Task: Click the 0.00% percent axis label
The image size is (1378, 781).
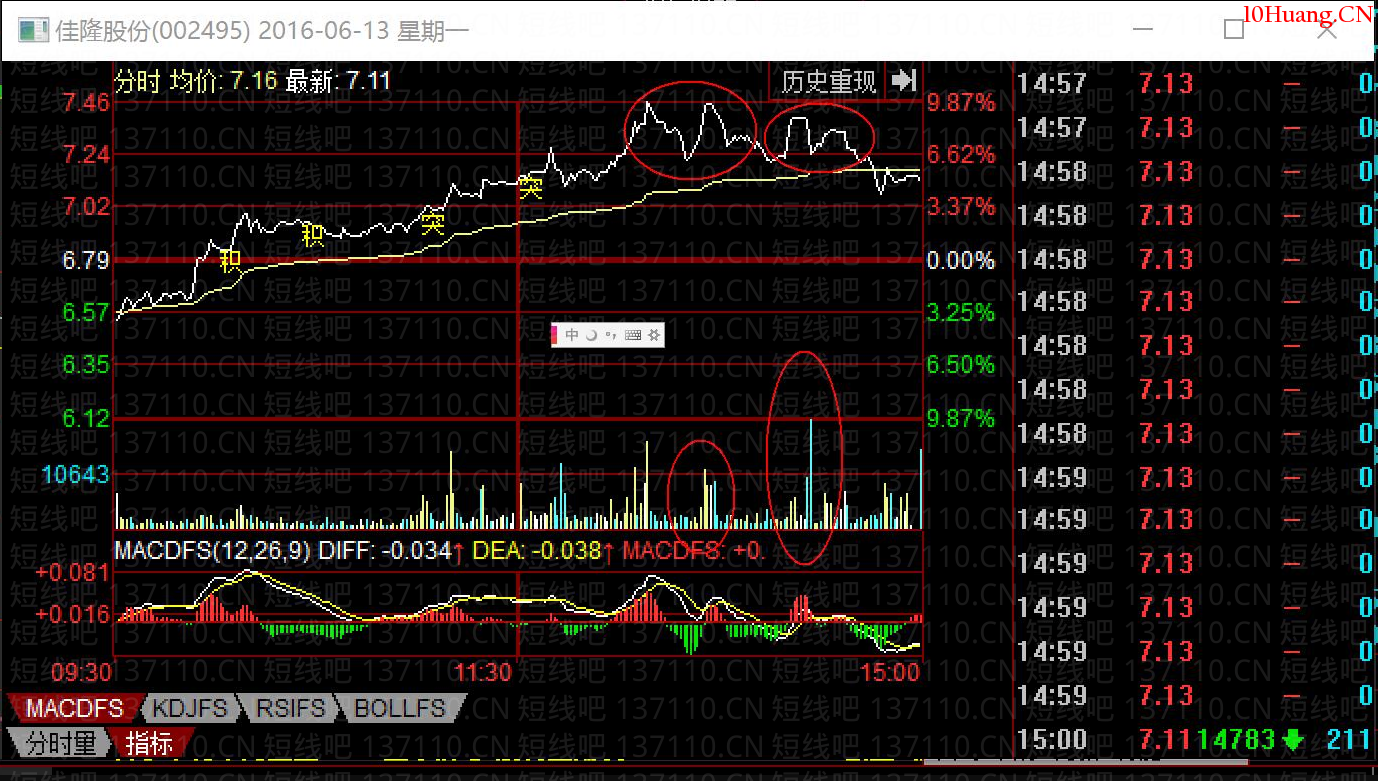Action: coord(961,261)
